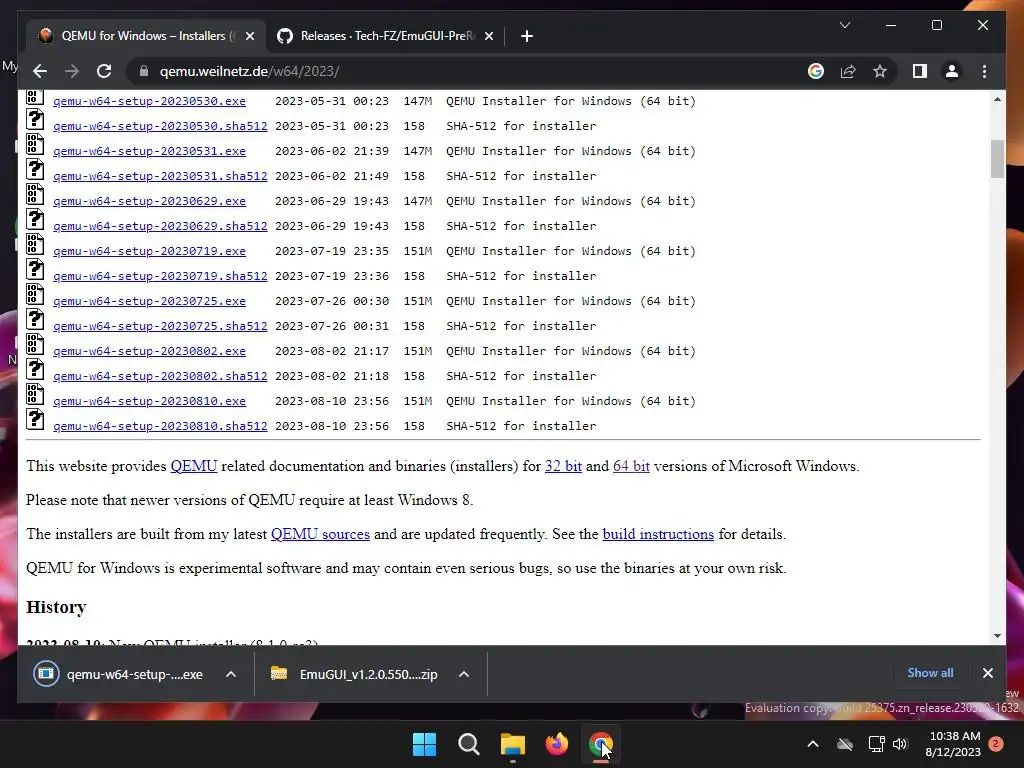The width and height of the screenshot is (1024, 768).
Task: Open the 32 bit link
Action: click(x=563, y=466)
